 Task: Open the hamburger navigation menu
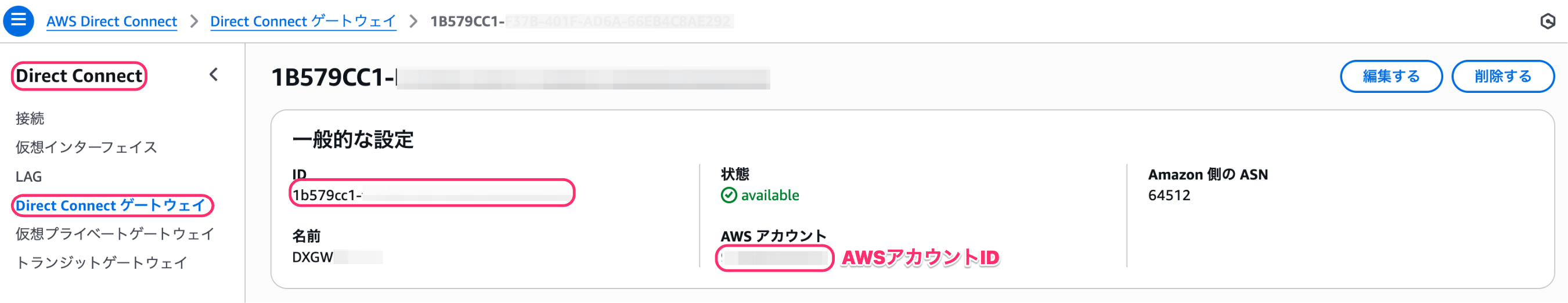point(18,20)
